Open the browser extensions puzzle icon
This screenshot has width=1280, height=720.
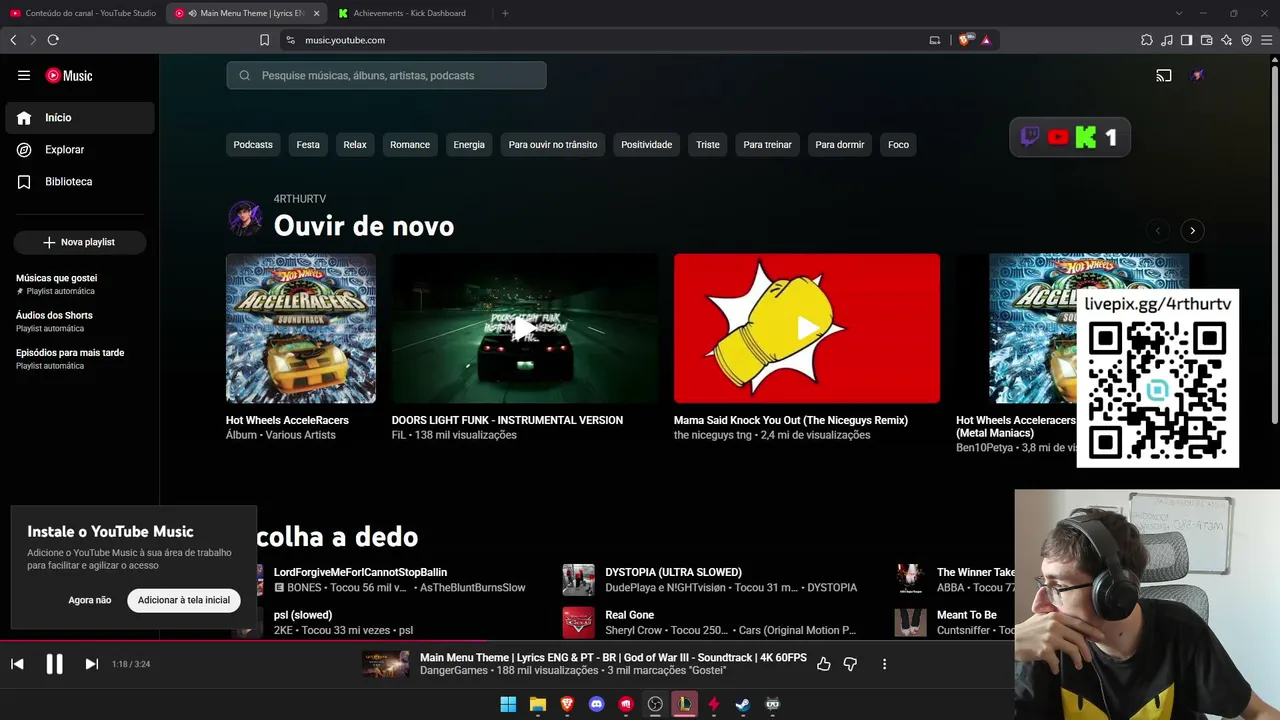tap(1147, 40)
